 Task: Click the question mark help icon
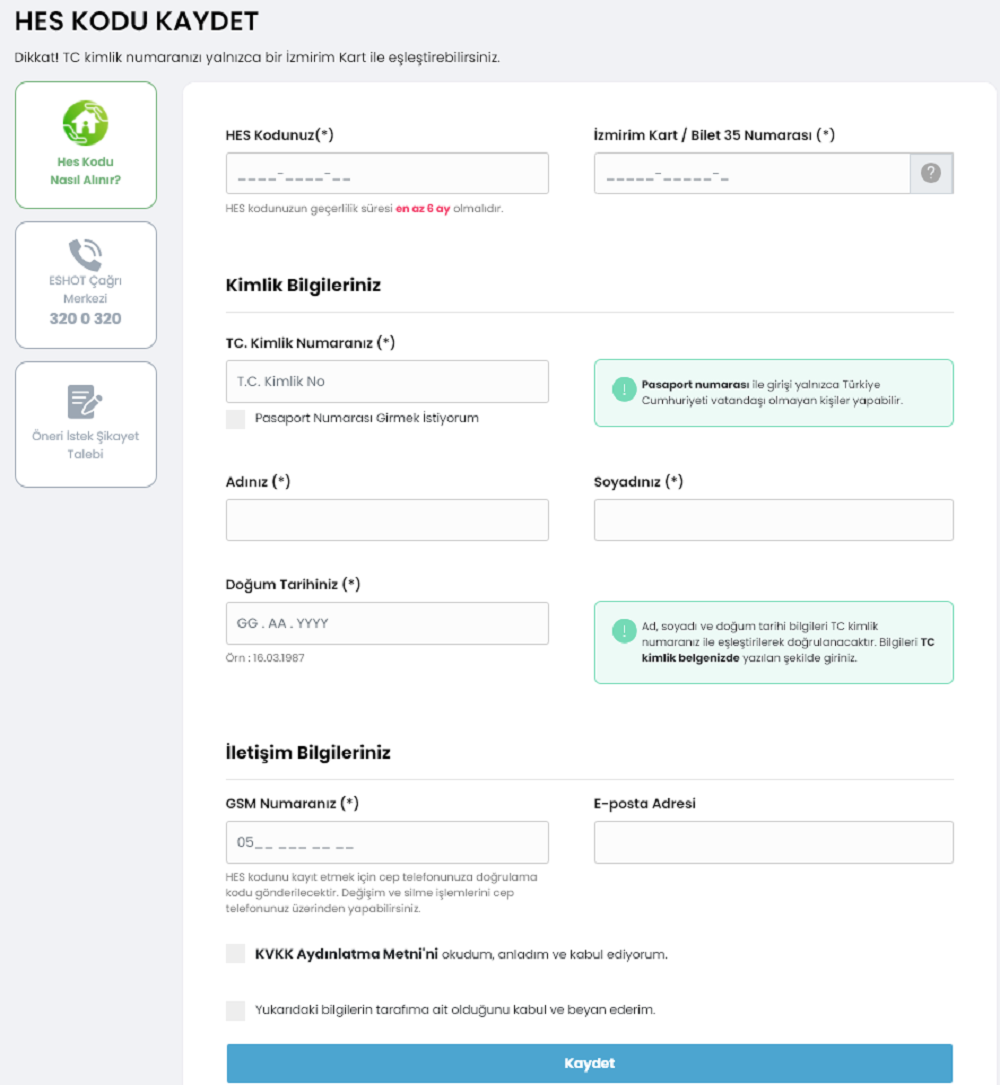click(x=931, y=173)
